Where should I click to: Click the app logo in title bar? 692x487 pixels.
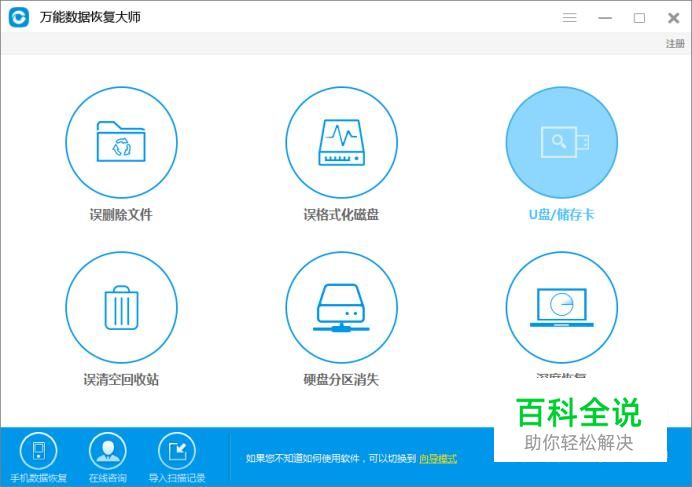click(19, 17)
